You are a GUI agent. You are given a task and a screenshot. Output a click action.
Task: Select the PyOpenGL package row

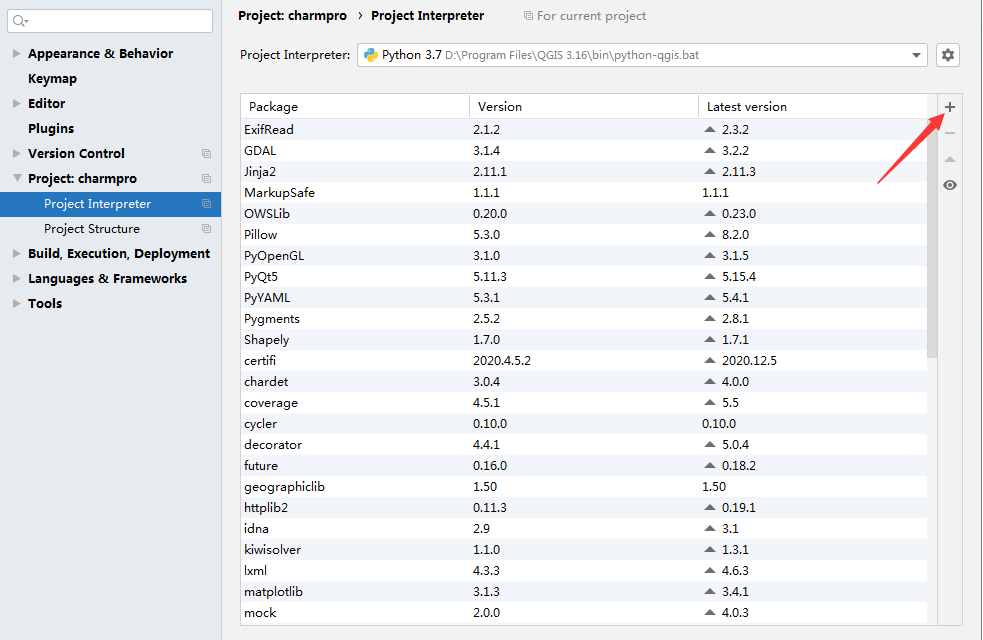584,256
